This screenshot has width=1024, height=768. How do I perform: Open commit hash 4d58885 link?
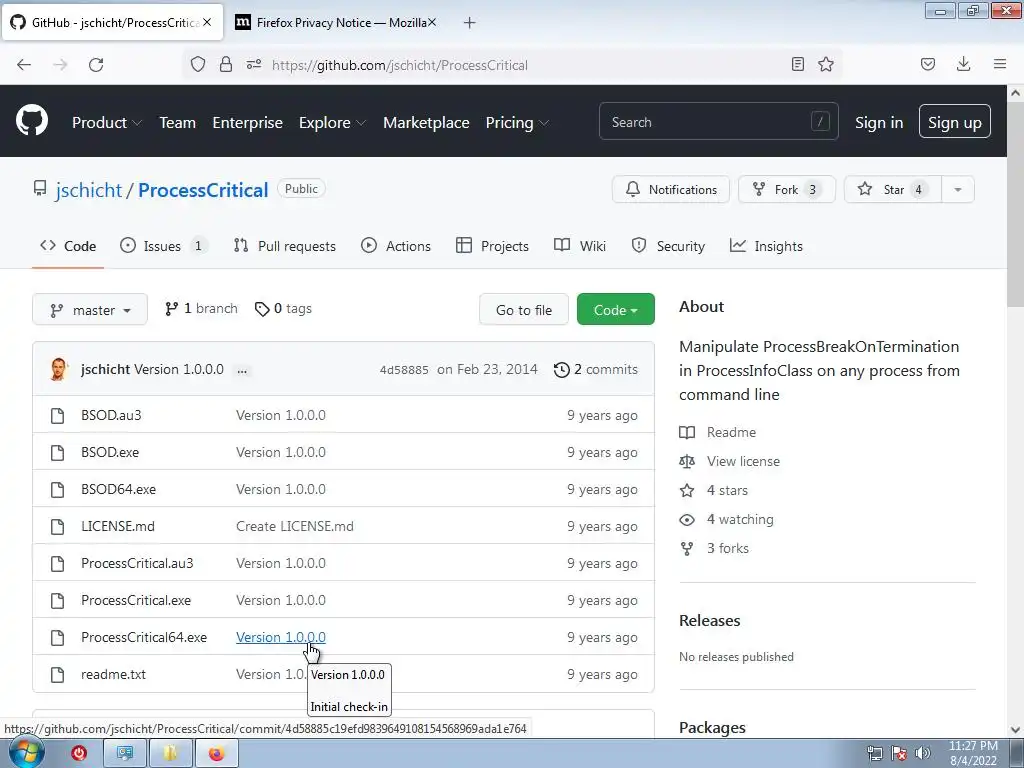tap(404, 370)
